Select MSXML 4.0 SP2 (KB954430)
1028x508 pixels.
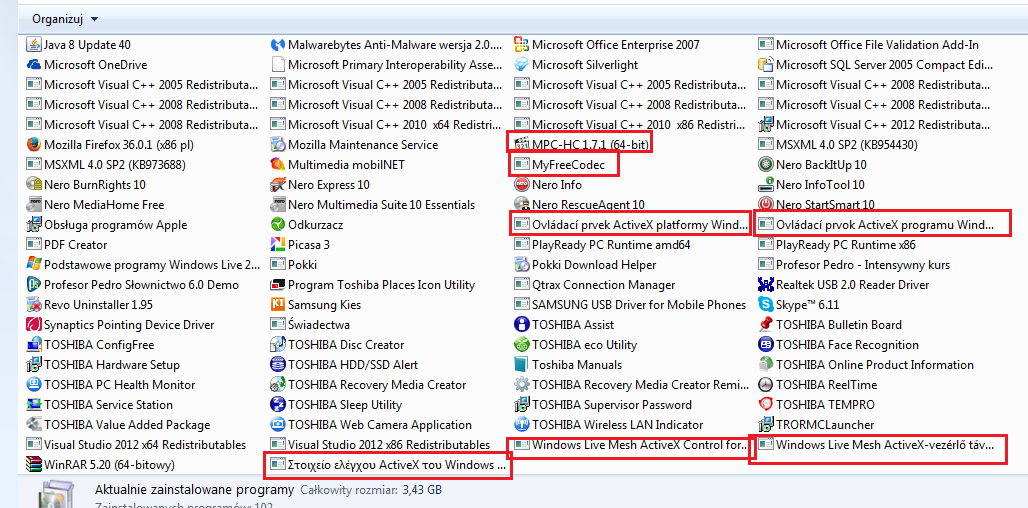(838, 145)
